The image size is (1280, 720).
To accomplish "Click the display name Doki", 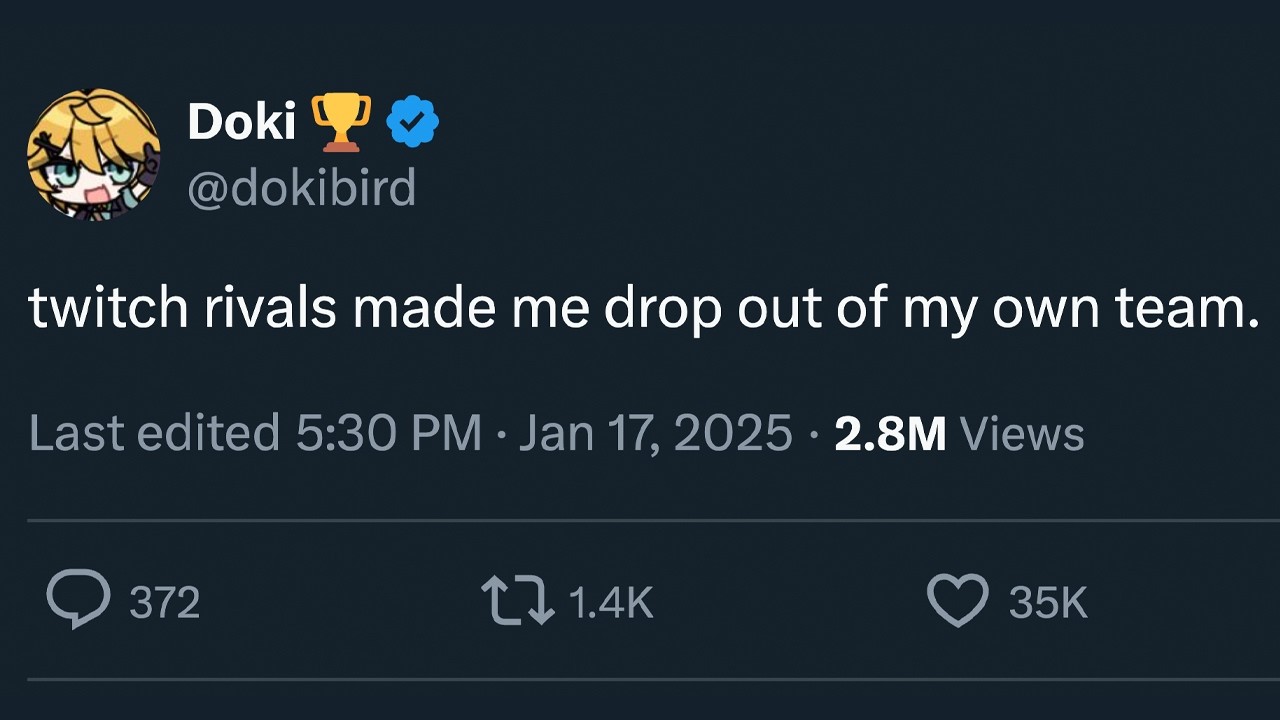I will coord(241,122).
